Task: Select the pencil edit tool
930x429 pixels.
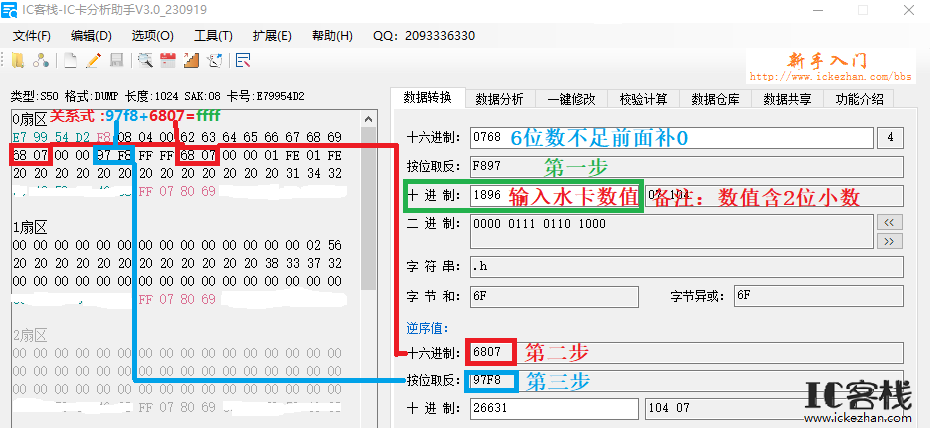Action: (93, 60)
